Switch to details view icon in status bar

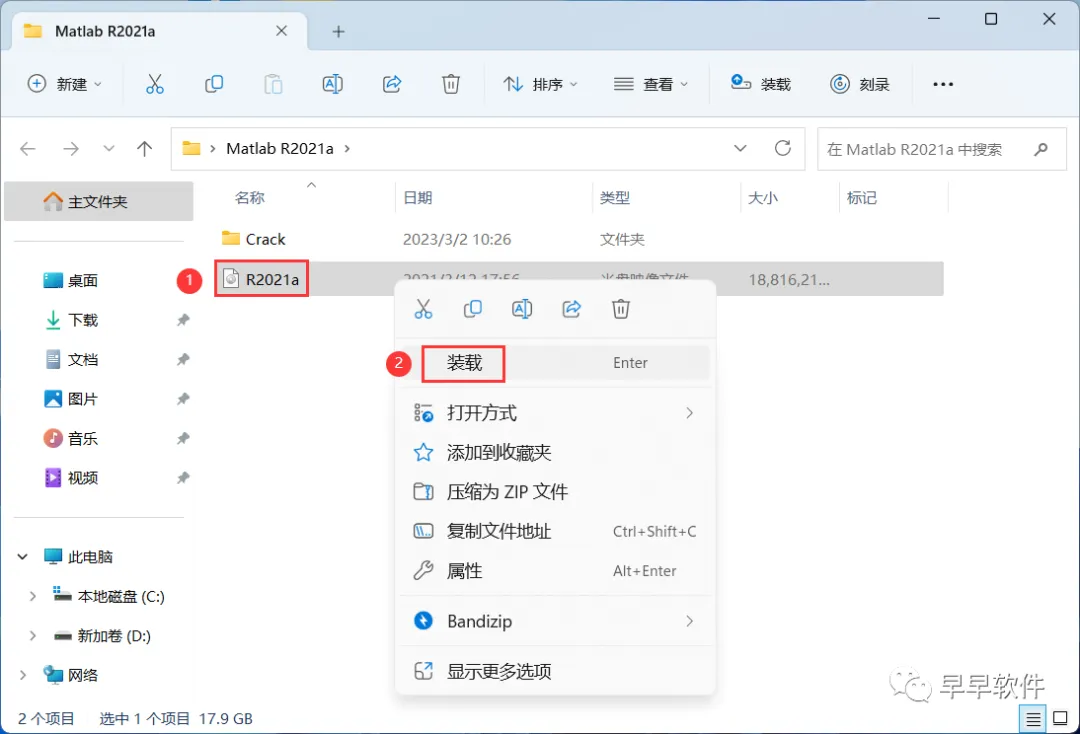pos(1032,720)
